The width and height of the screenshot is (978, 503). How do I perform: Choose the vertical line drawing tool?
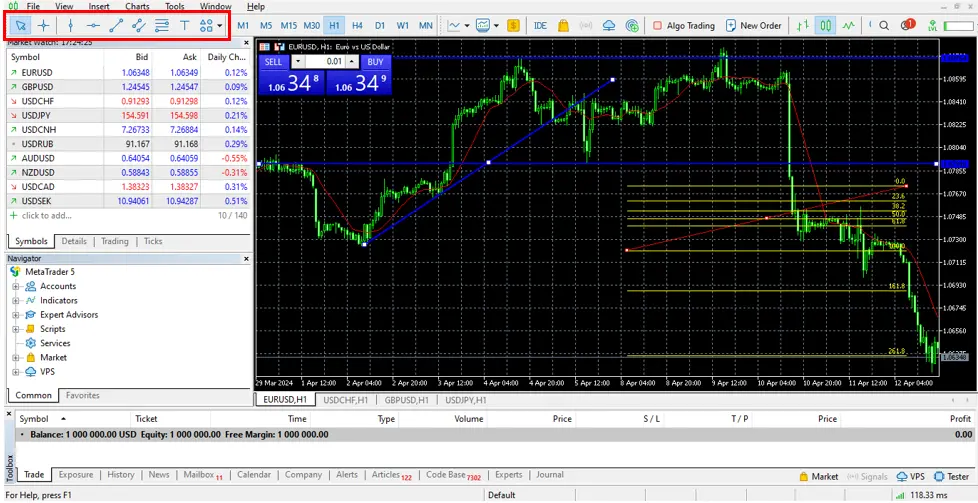[70, 26]
